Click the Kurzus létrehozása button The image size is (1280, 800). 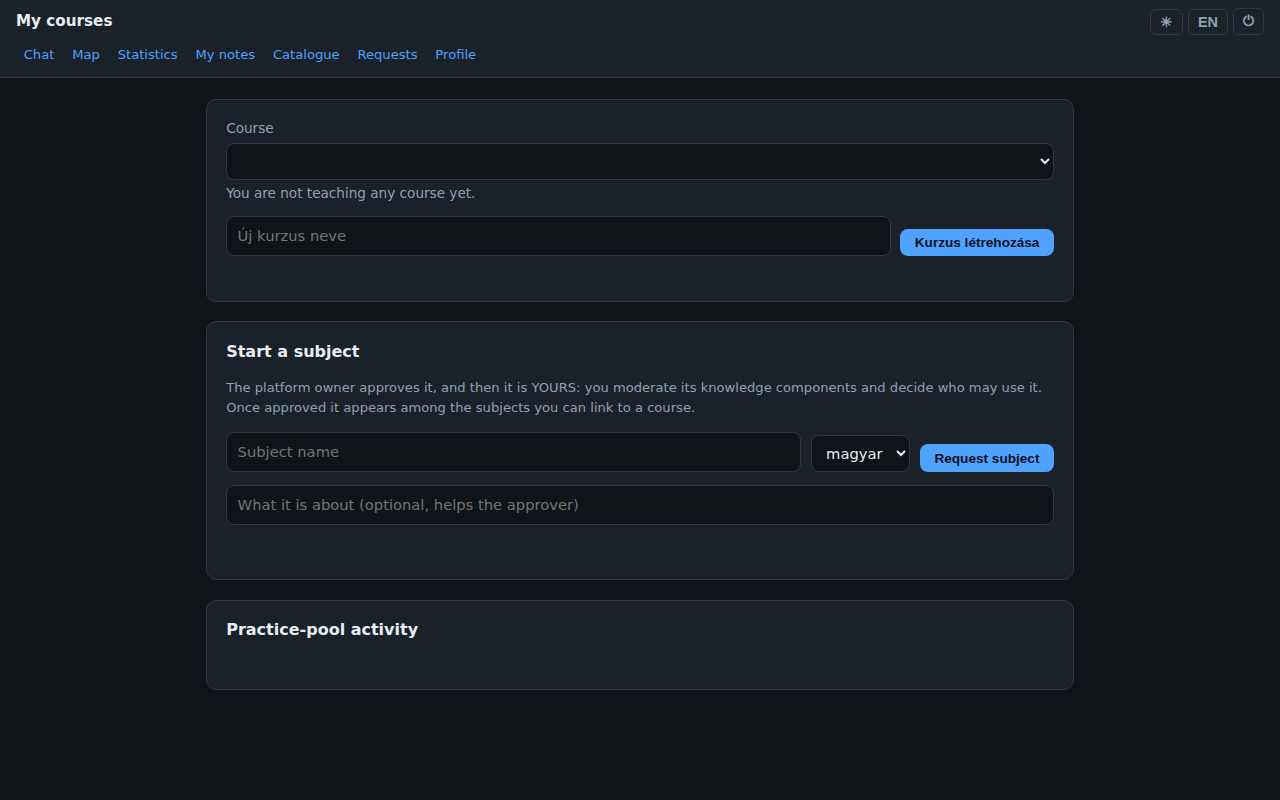click(x=977, y=242)
